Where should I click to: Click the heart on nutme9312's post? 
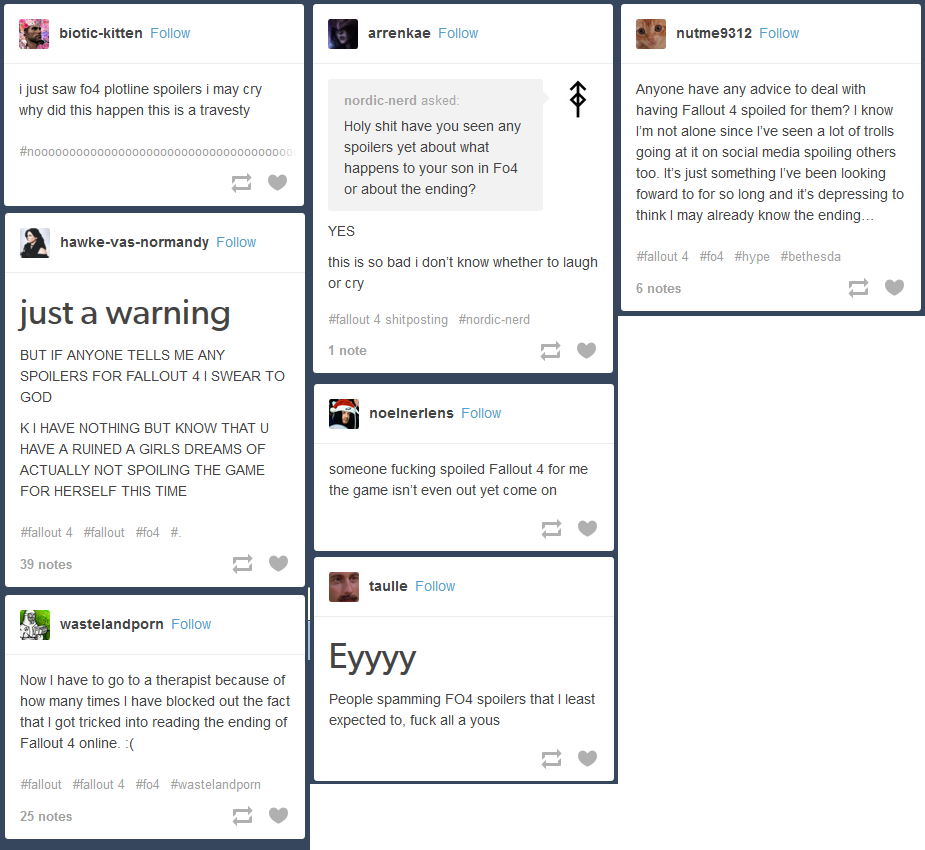pos(894,288)
